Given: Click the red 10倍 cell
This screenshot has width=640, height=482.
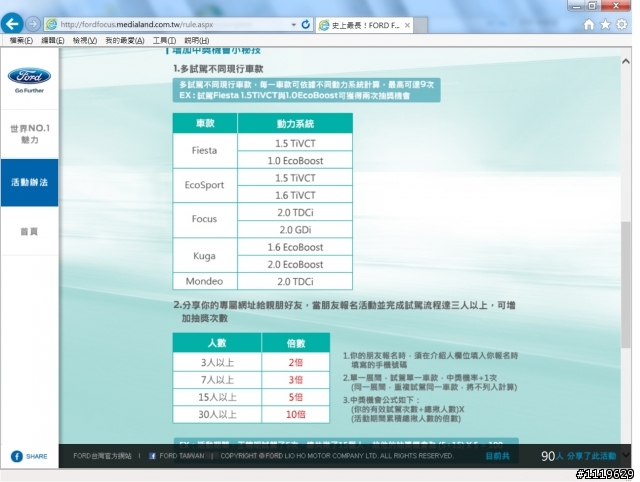Looking at the screenshot, I should 296,414.
